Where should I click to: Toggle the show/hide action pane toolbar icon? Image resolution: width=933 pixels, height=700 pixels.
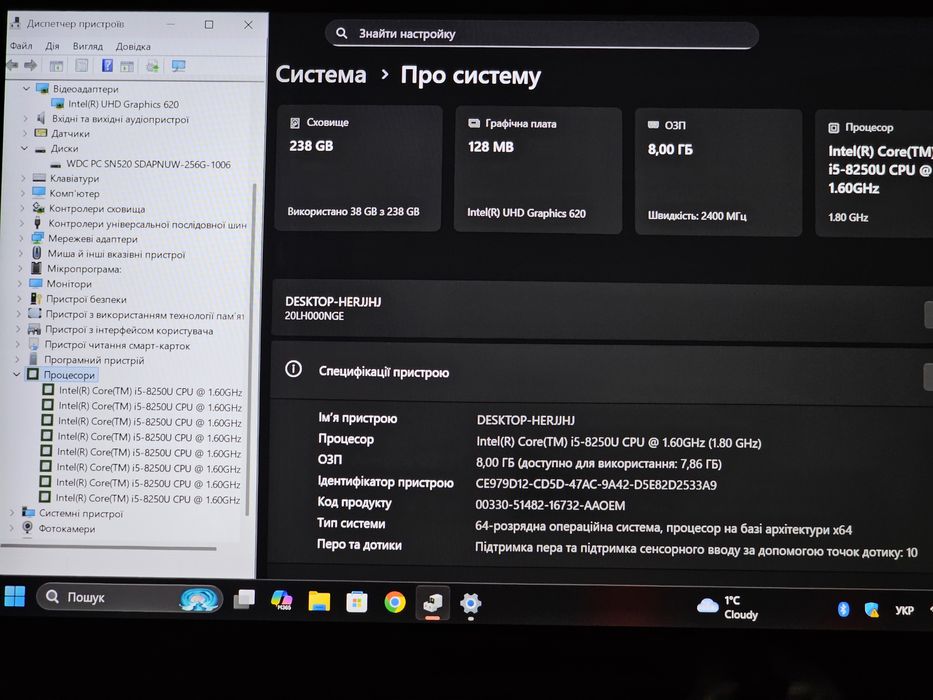click(127, 66)
